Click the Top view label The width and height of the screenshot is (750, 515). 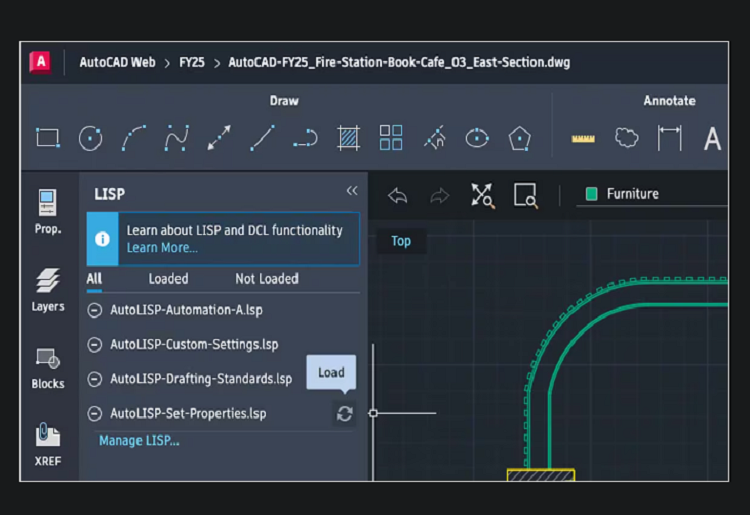click(401, 241)
